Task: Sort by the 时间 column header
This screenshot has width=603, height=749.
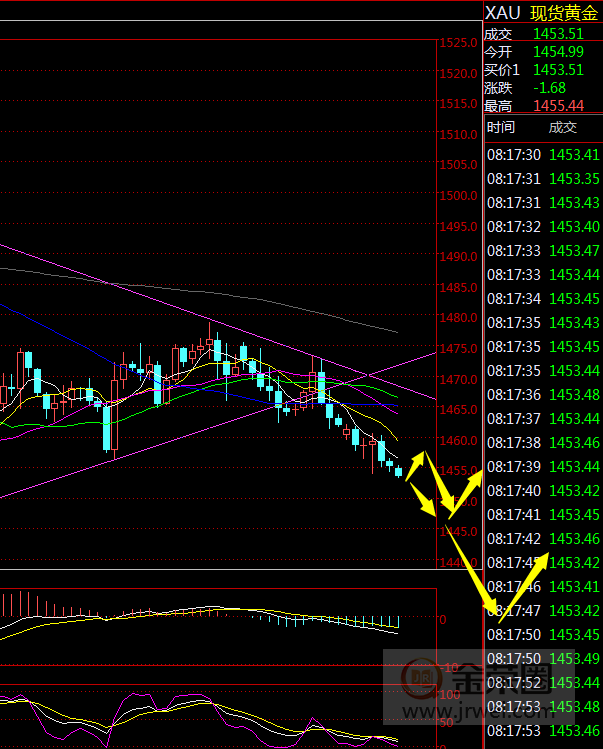Action: (501, 127)
